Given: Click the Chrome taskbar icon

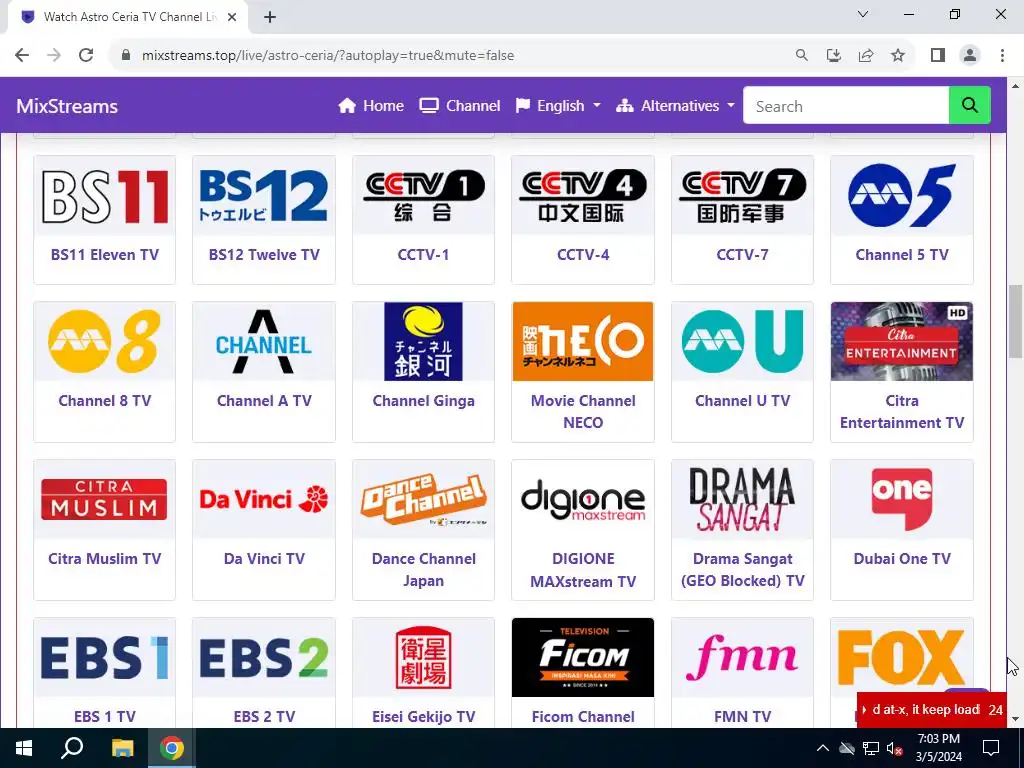Looking at the screenshot, I should pyautogui.click(x=172, y=748).
